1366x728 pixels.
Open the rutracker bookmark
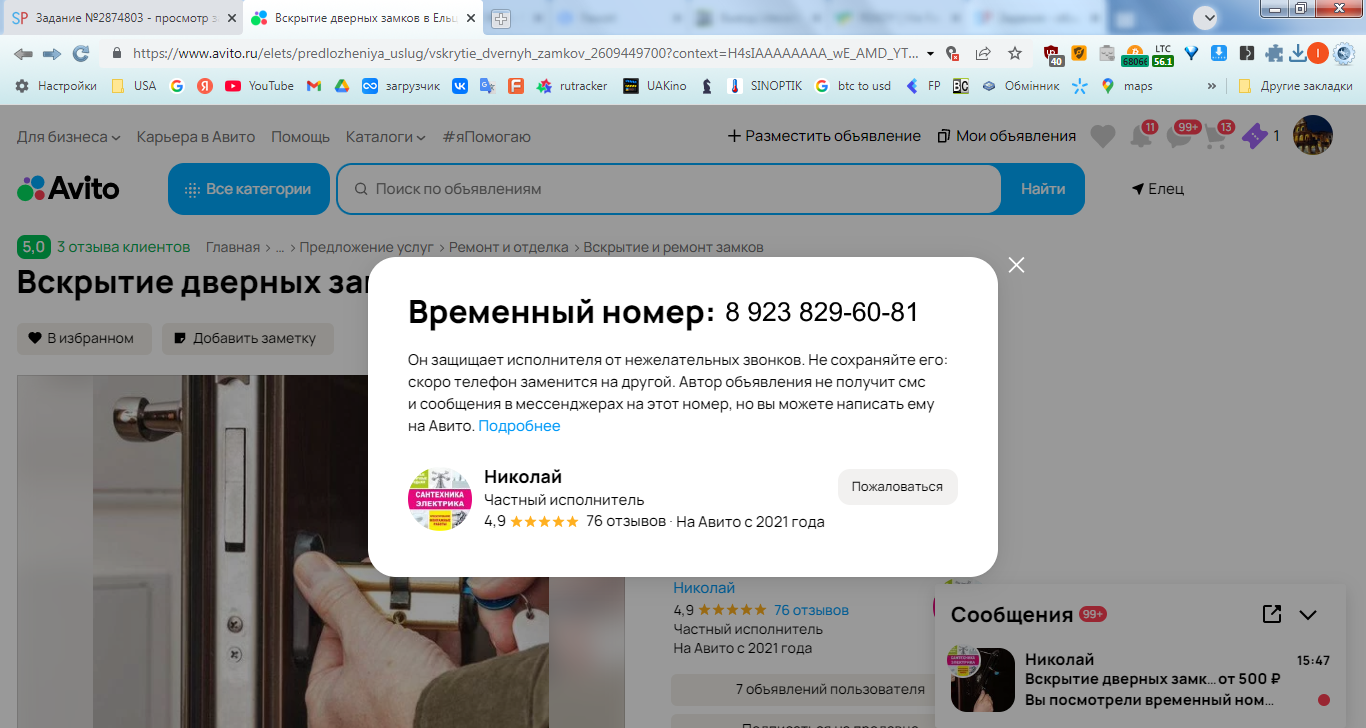[x=572, y=86]
